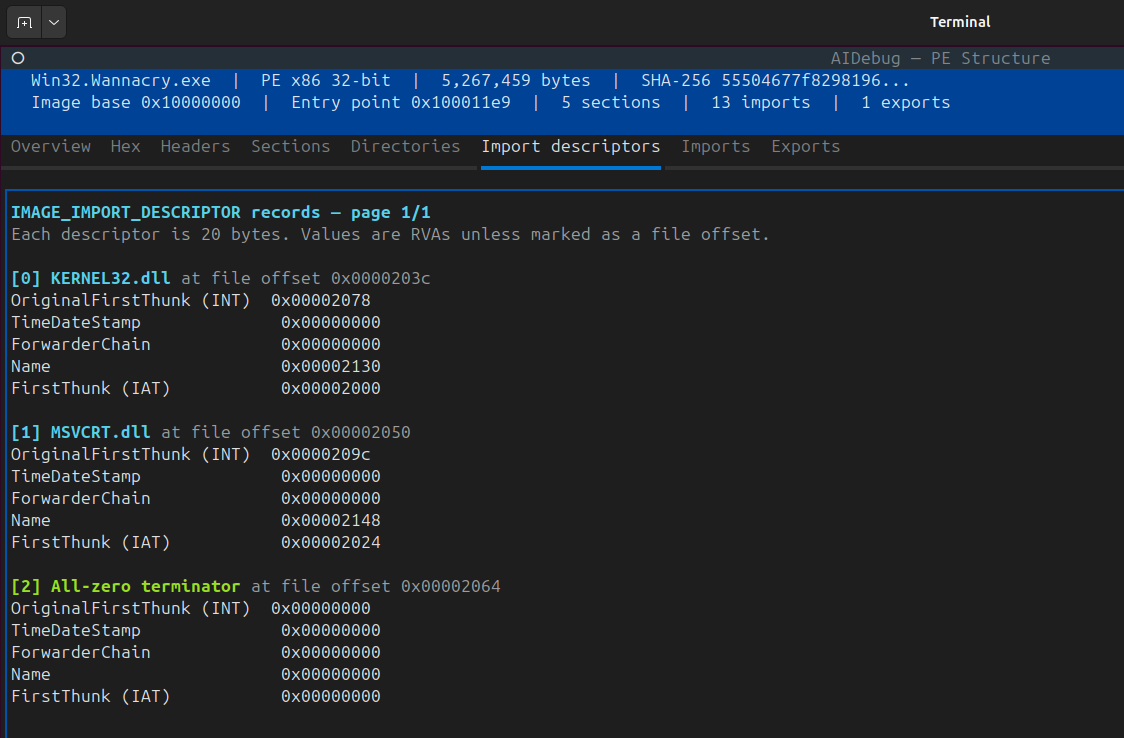Click MSVCRT INT value 0x0000209c
Viewport: 1124px width, 738px height.
point(320,454)
